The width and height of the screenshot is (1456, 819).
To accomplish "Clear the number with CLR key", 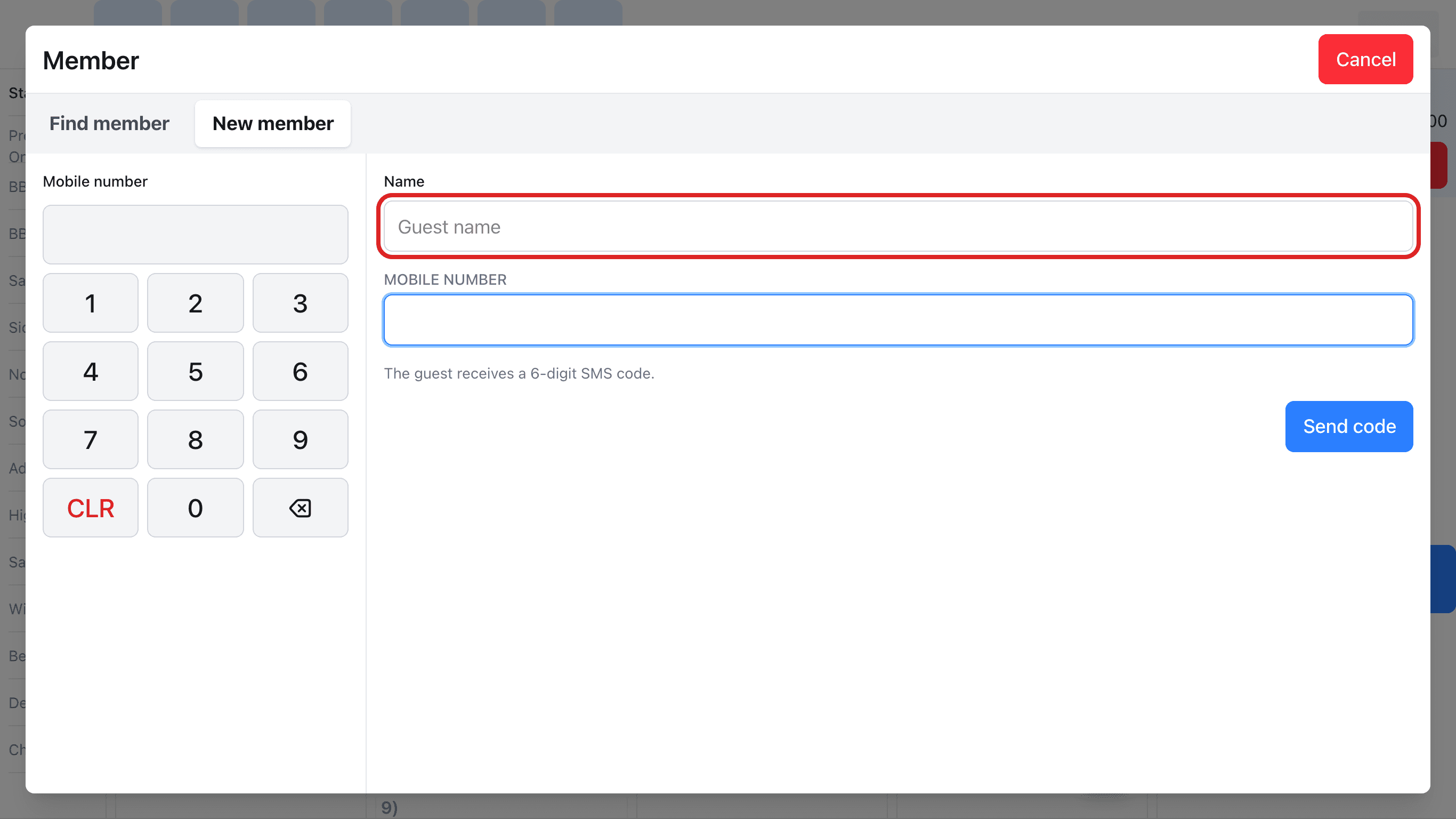I will pos(91,508).
